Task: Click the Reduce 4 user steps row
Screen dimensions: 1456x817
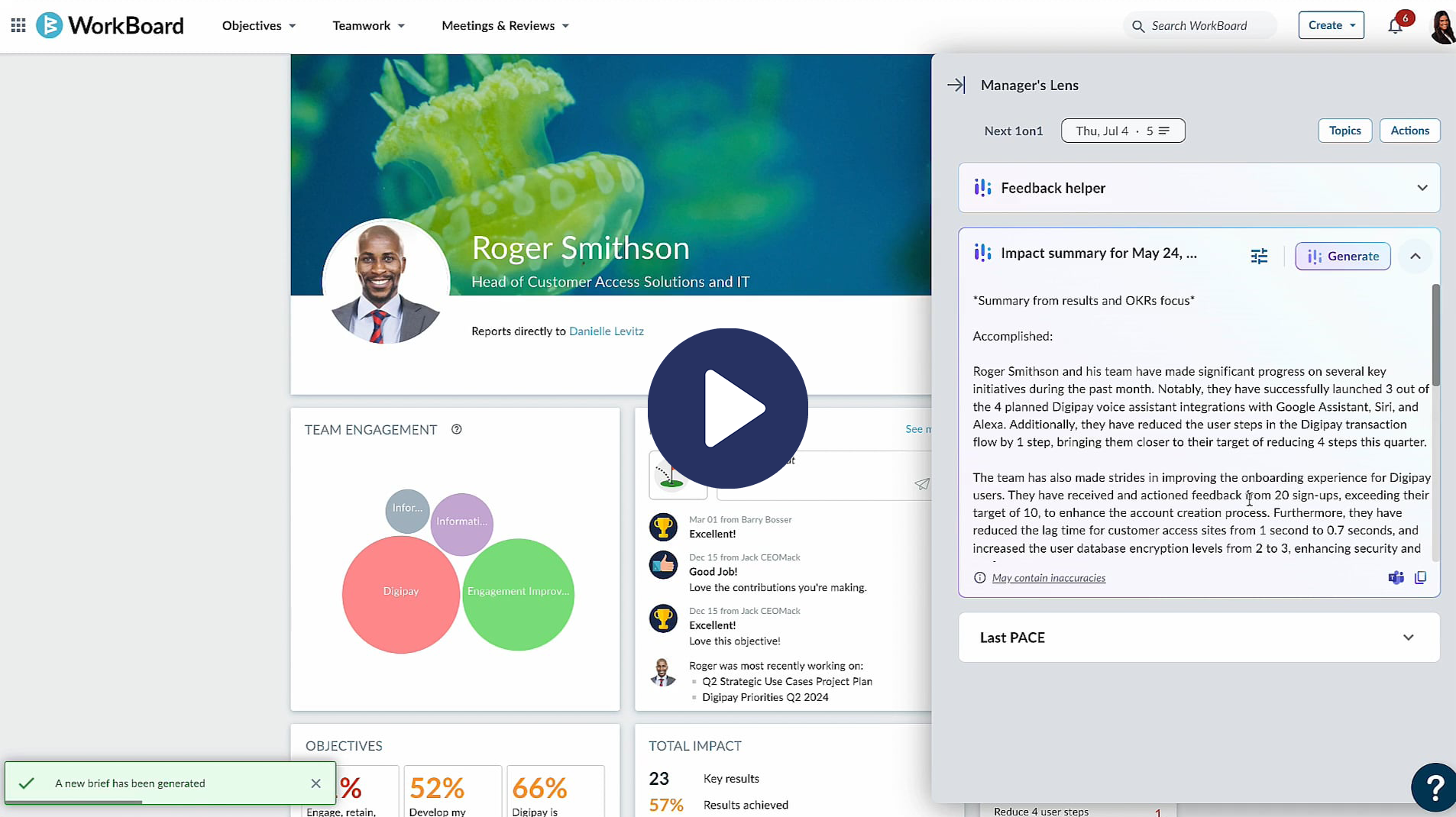Action: pos(1078,811)
